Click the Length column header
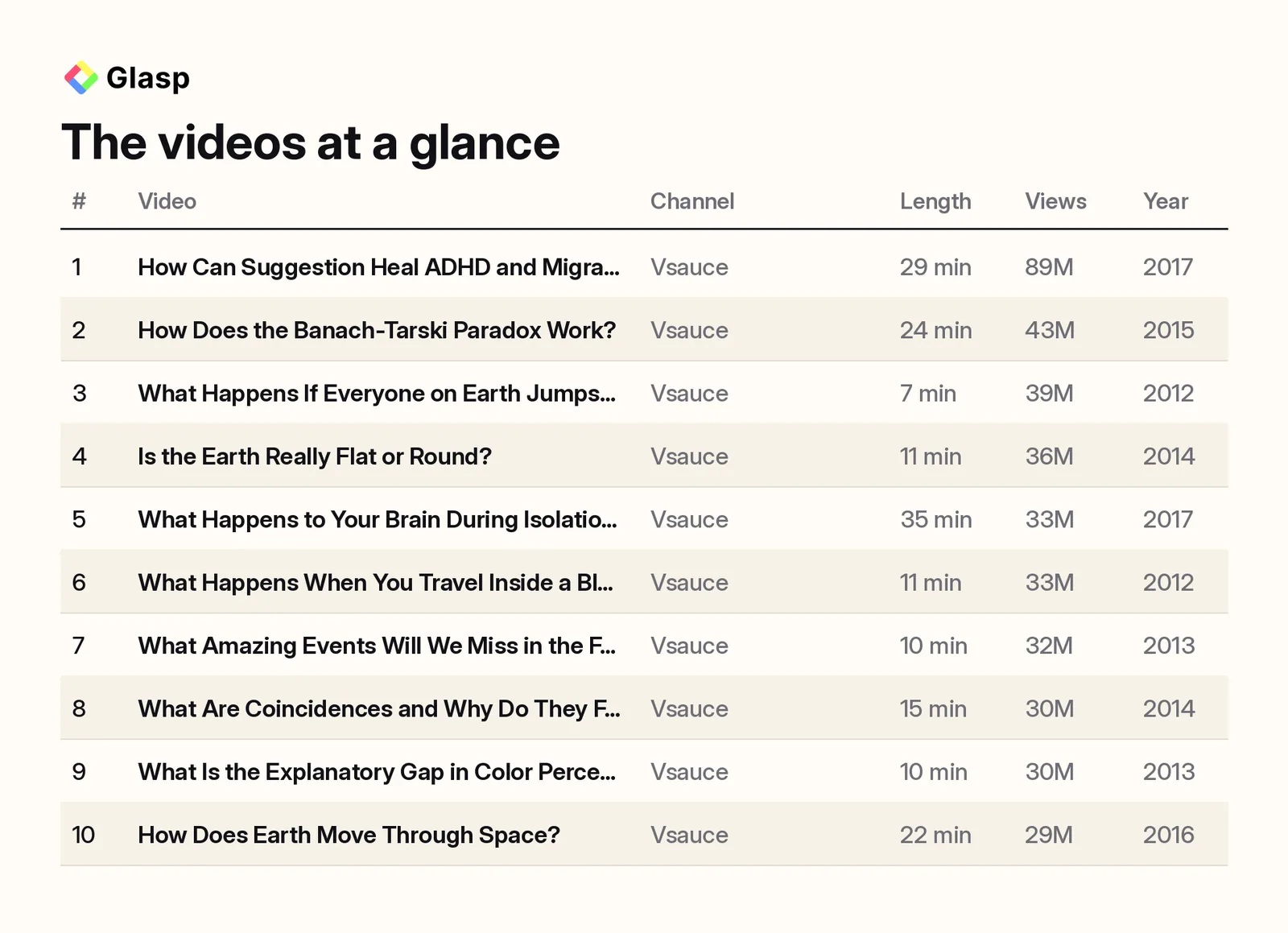 tap(935, 201)
